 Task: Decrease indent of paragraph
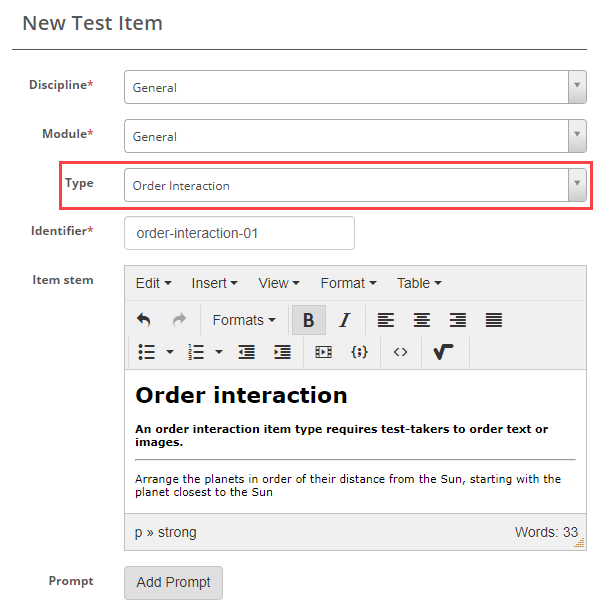[246, 352]
